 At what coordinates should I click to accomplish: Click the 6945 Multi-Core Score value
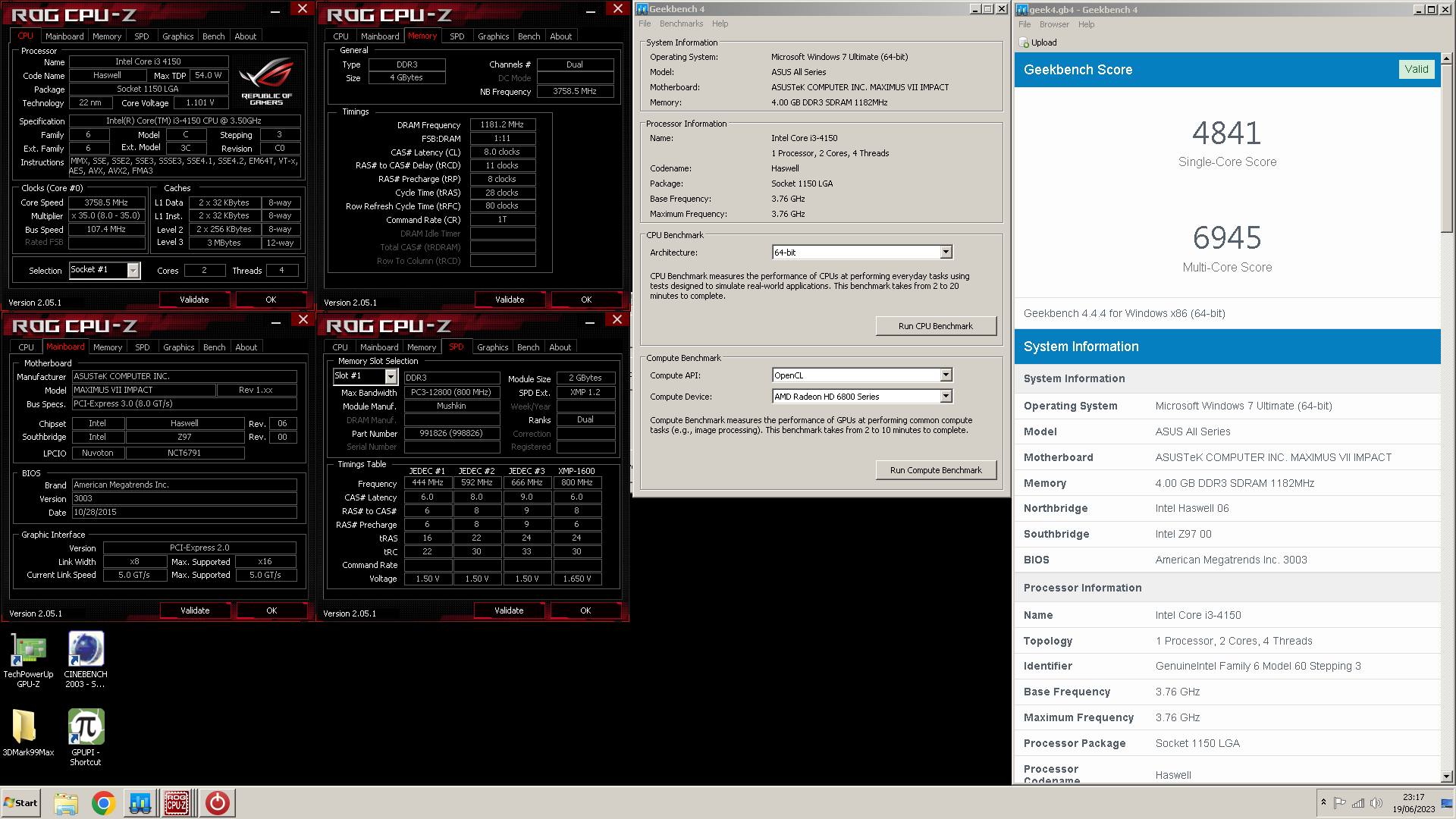(x=1226, y=238)
